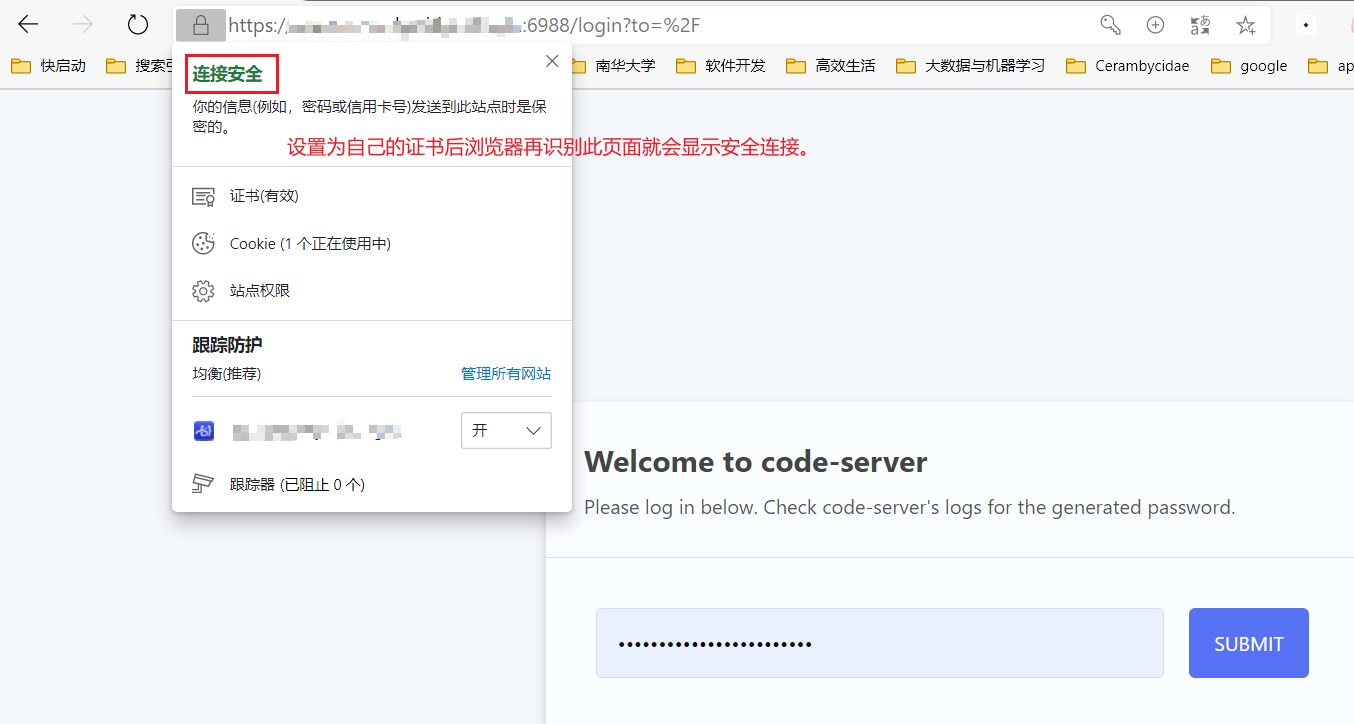Open the 南华大学 bookmarks folder
This screenshot has height=724, width=1354.
tap(612, 66)
